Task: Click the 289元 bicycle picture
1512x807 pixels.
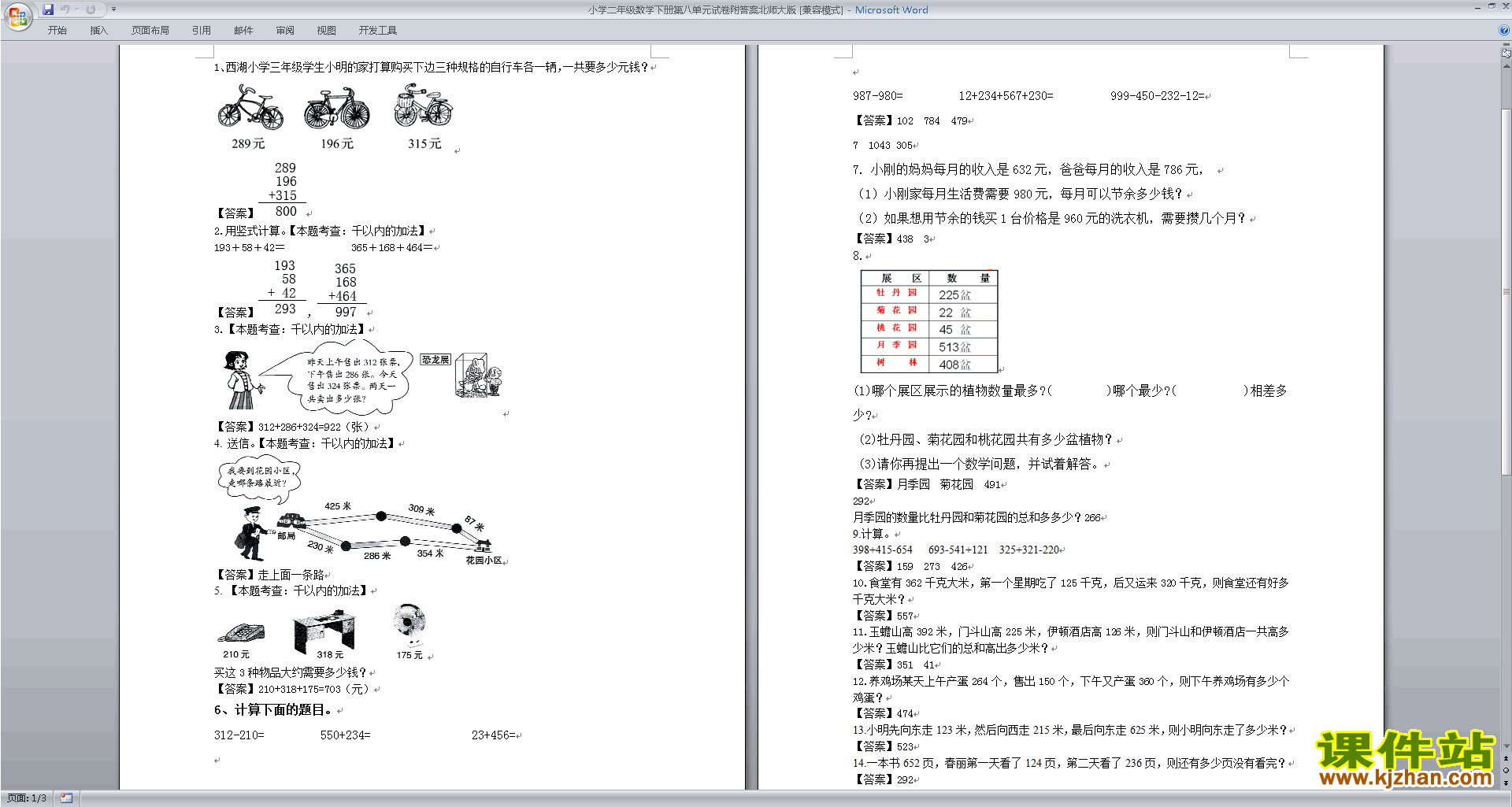Action: 250,107
